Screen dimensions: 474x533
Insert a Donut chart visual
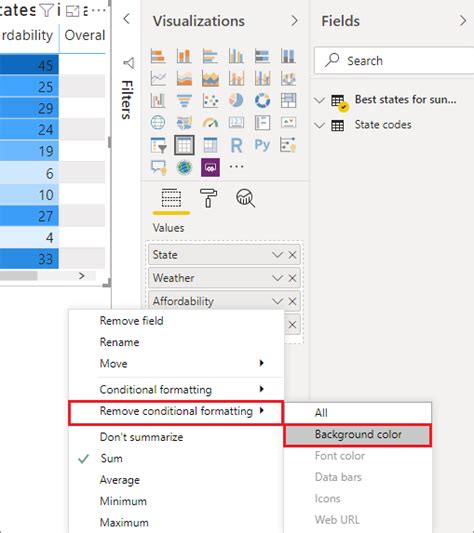pos(262,101)
